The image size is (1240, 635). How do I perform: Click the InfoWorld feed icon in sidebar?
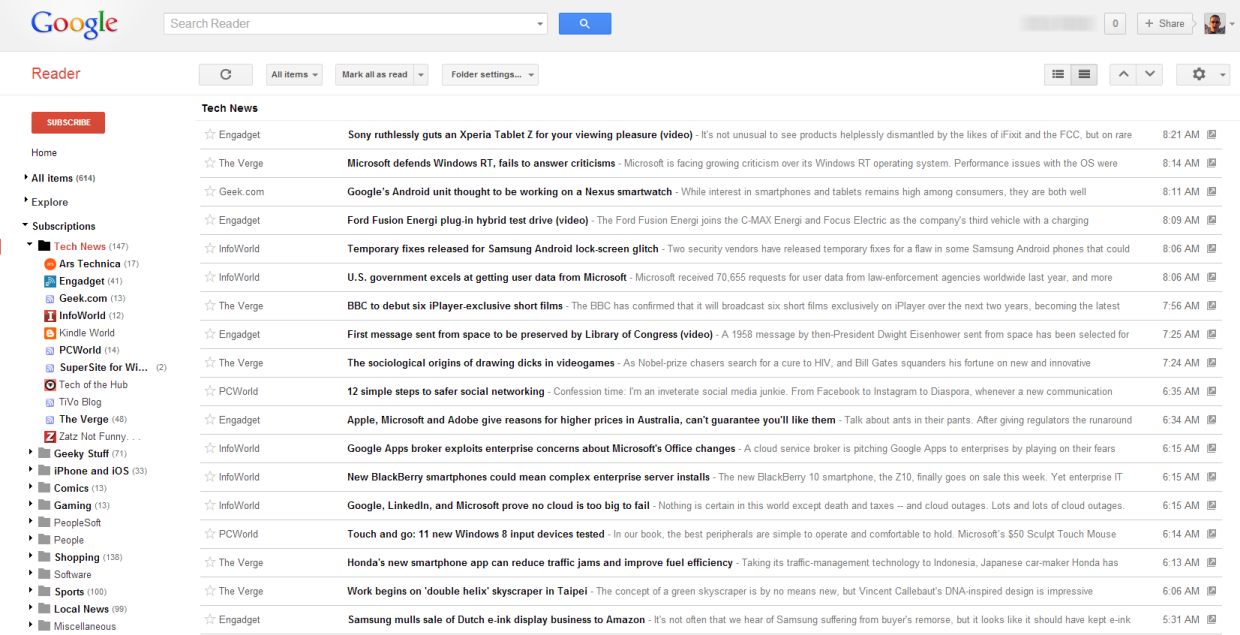coord(50,316)
